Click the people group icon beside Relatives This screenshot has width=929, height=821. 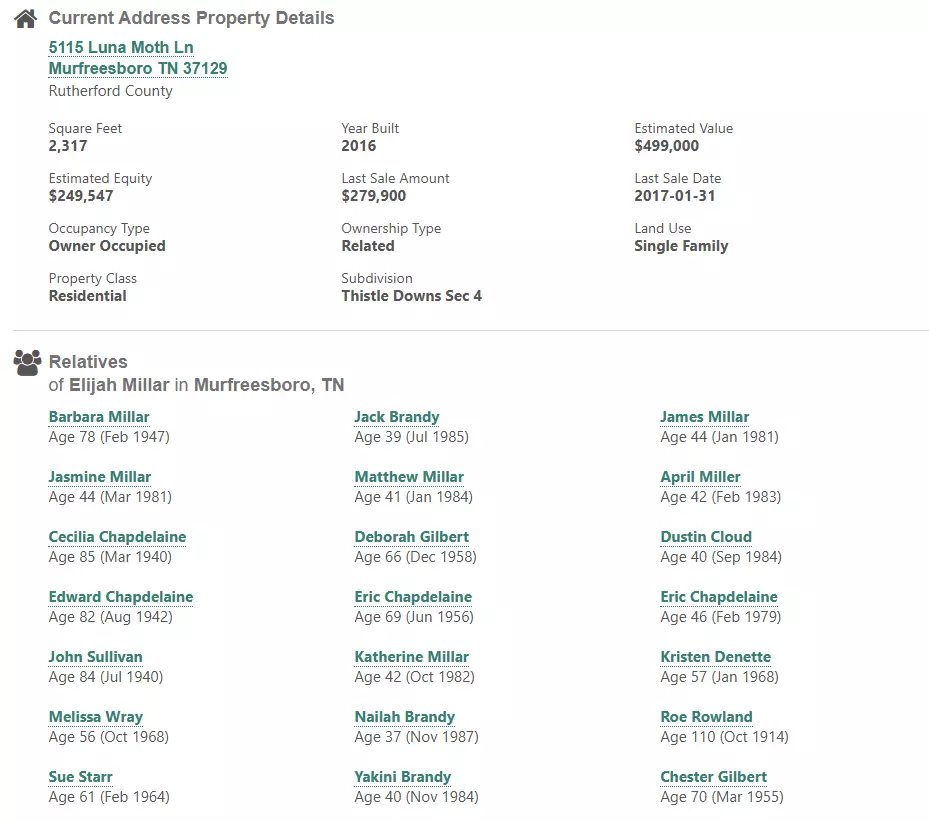[27, 363]
